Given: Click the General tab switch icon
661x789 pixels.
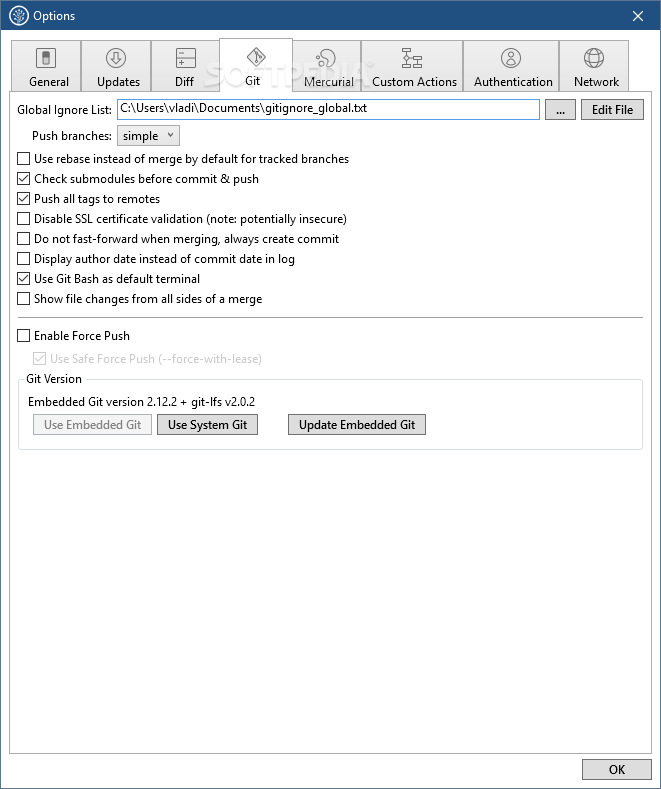Looking at the screenshot, I should click(x=46, y=58).
